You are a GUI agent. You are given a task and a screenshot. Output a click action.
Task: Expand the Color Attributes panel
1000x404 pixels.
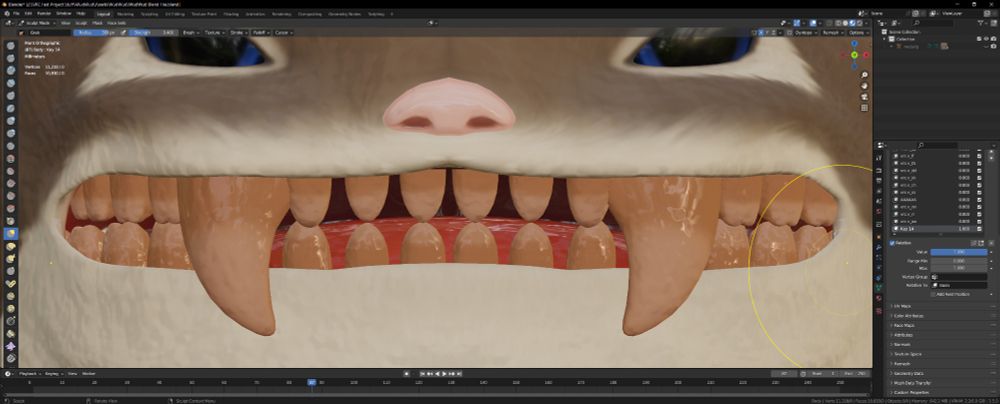coord(908,316)
